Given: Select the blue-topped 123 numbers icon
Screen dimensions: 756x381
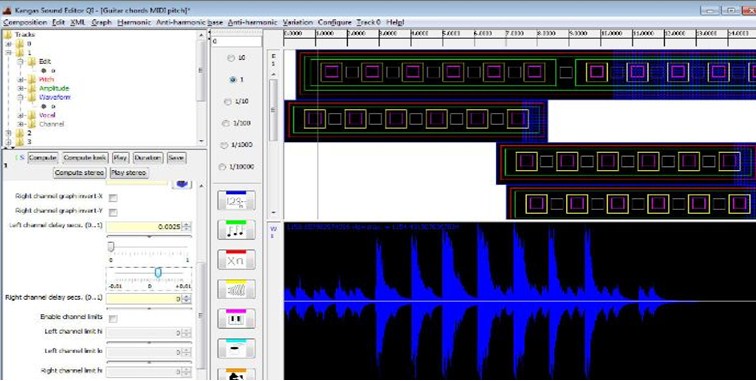Looking at the screenshot, I should click(236, 201).
